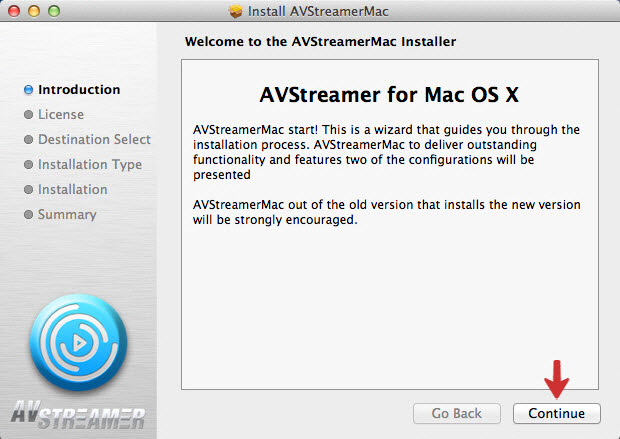Click the welcome text paragraph area
This screenshot has height=439, width=620.
tap(387, 174)
